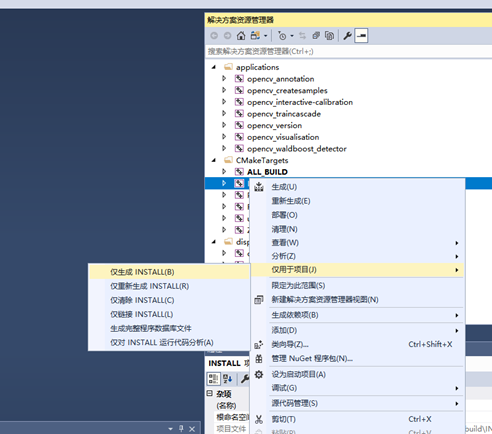Select the CMakeTargets folder icon
Viewport: 492px width, 434px height.
(x=228, y=160)
